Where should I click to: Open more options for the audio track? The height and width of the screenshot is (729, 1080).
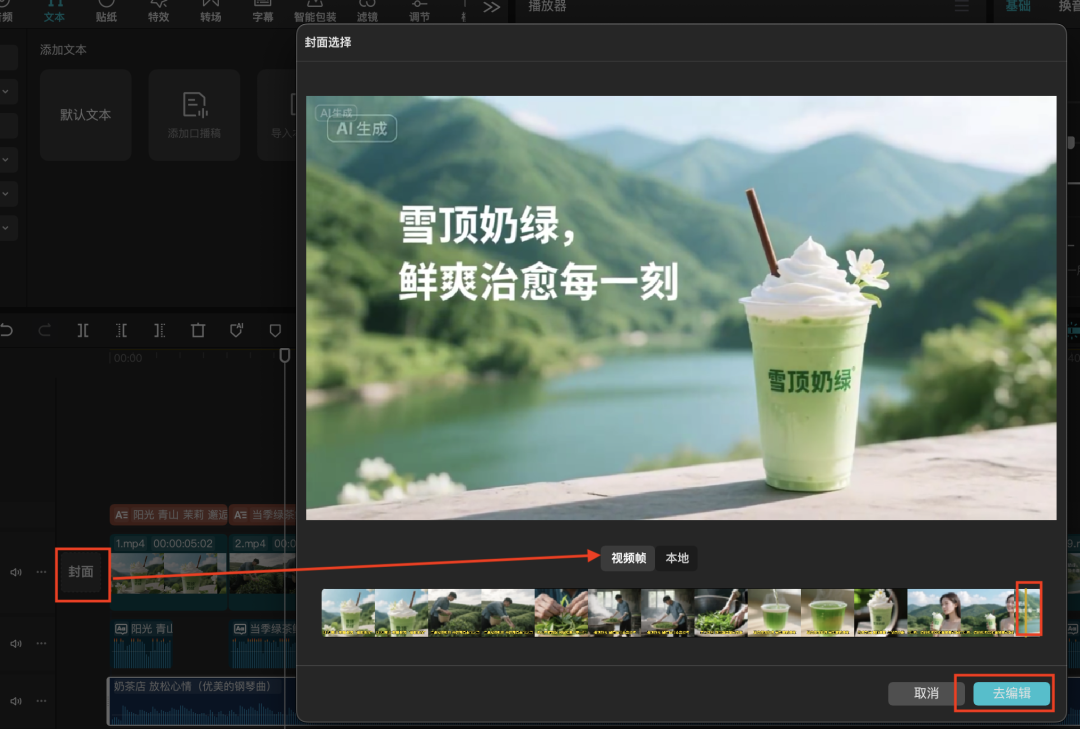tap(40, 643)
